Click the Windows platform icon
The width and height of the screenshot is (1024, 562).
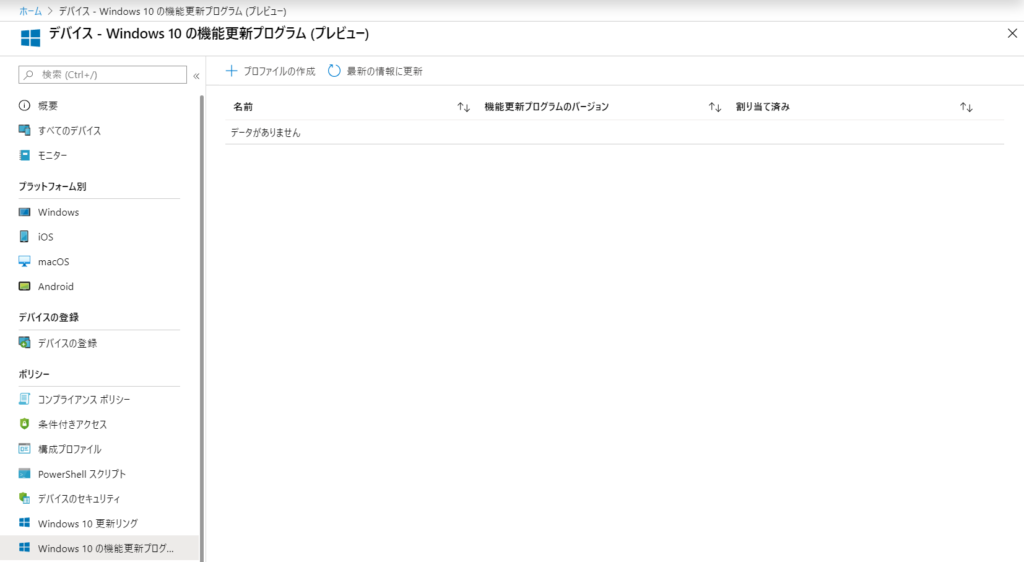(24, 212)
